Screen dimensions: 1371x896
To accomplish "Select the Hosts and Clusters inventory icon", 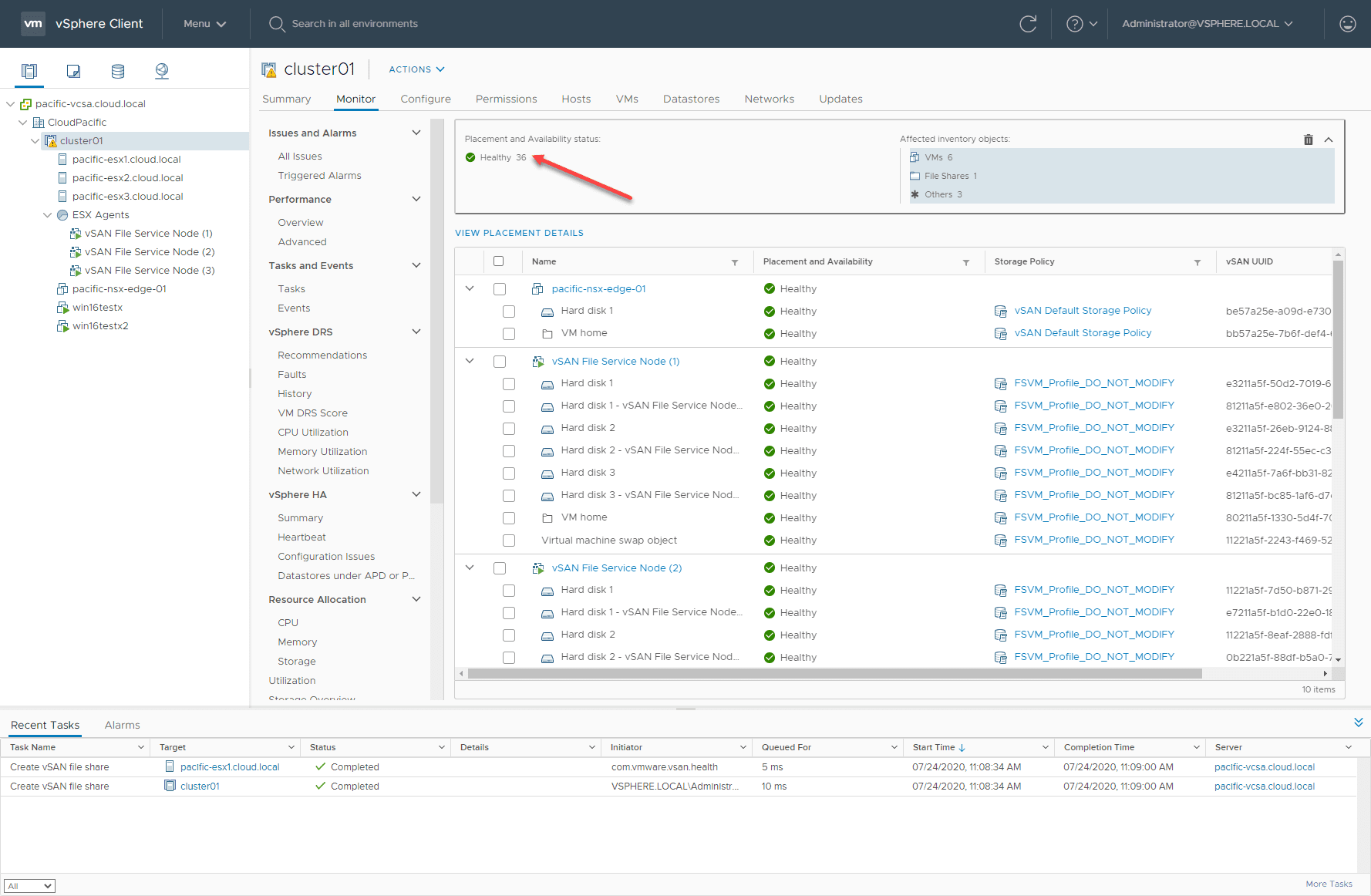I will [29, 70].
